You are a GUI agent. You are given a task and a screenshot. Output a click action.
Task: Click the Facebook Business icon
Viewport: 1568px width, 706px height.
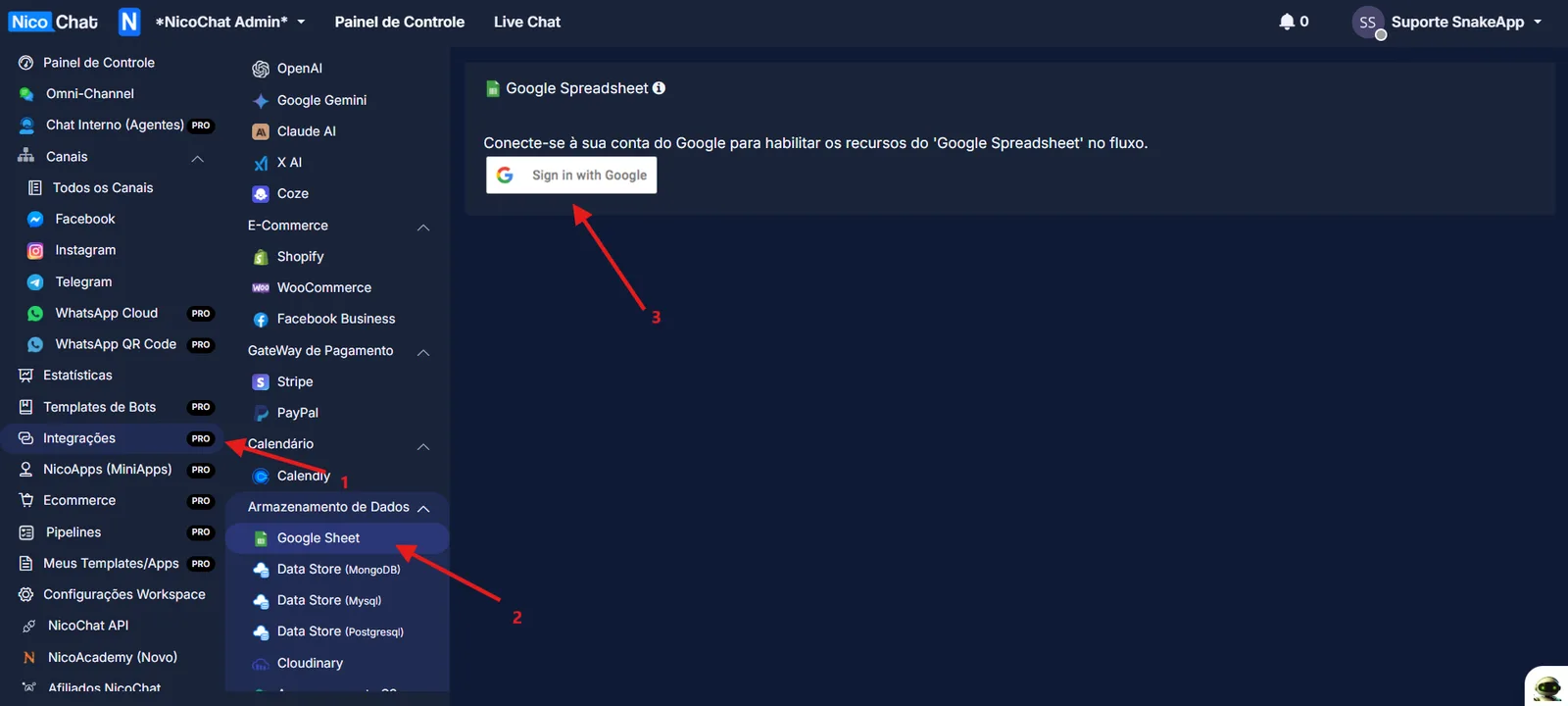tap(261, 320)
